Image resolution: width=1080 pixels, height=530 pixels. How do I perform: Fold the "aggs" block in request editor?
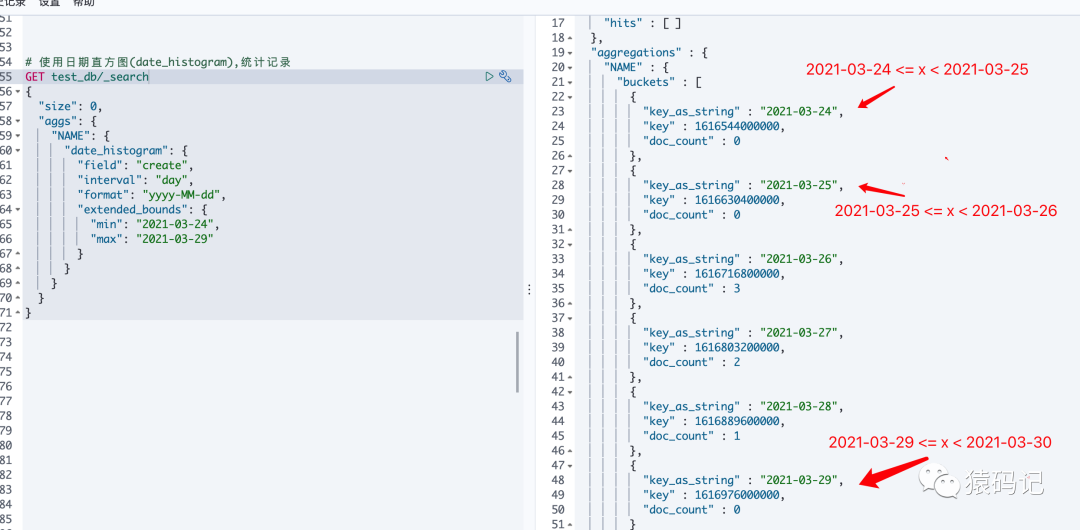(19, 121)
